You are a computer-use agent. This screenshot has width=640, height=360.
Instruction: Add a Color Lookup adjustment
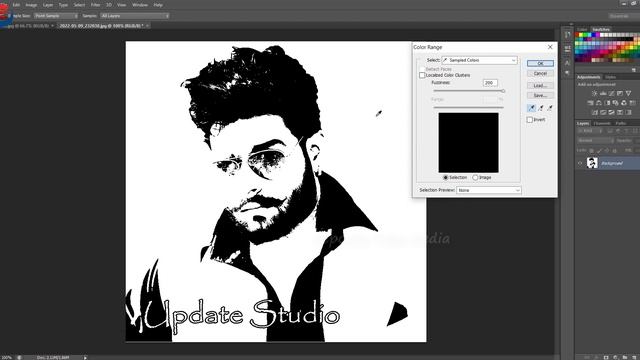(x=633, y=103)
